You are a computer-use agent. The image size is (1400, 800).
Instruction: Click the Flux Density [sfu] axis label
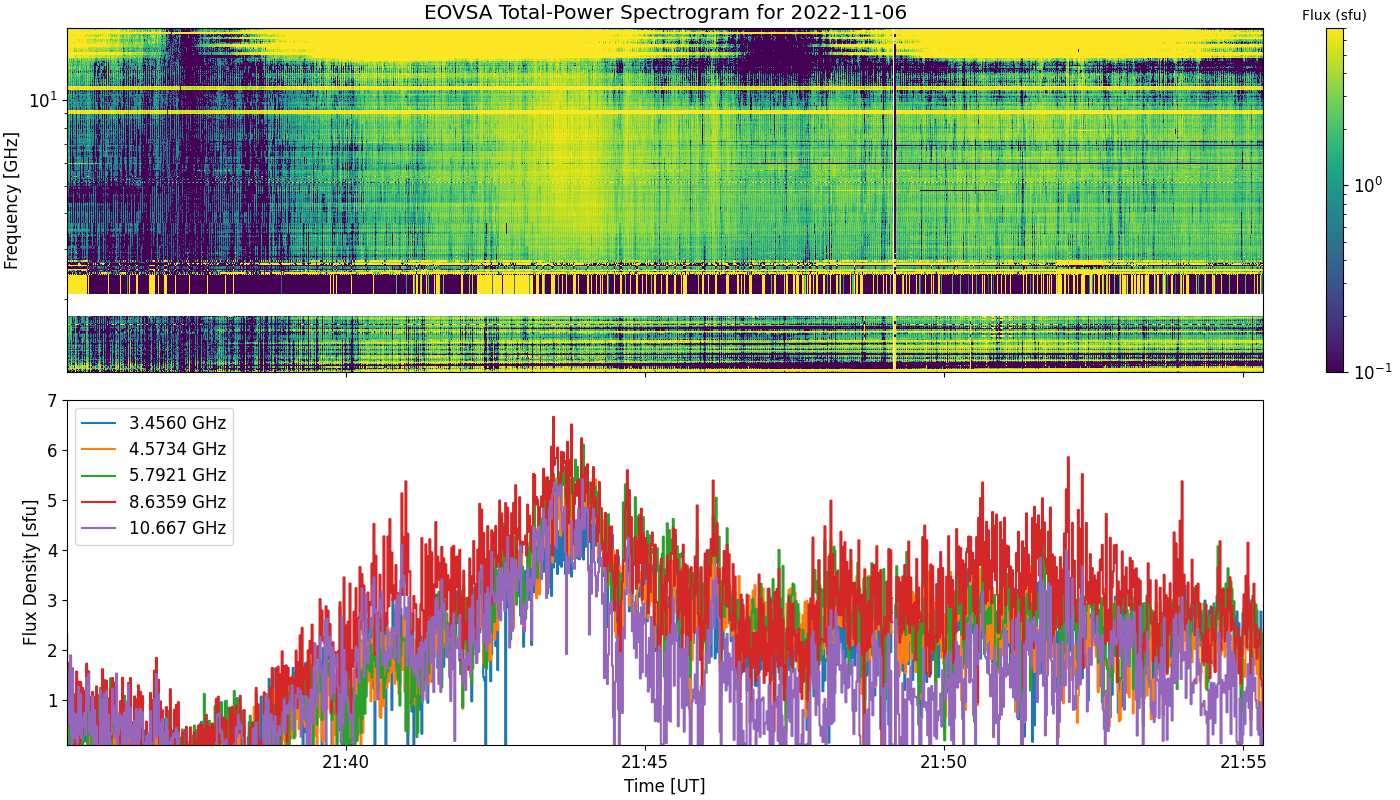pyautogui.click(x=31, y=573)
